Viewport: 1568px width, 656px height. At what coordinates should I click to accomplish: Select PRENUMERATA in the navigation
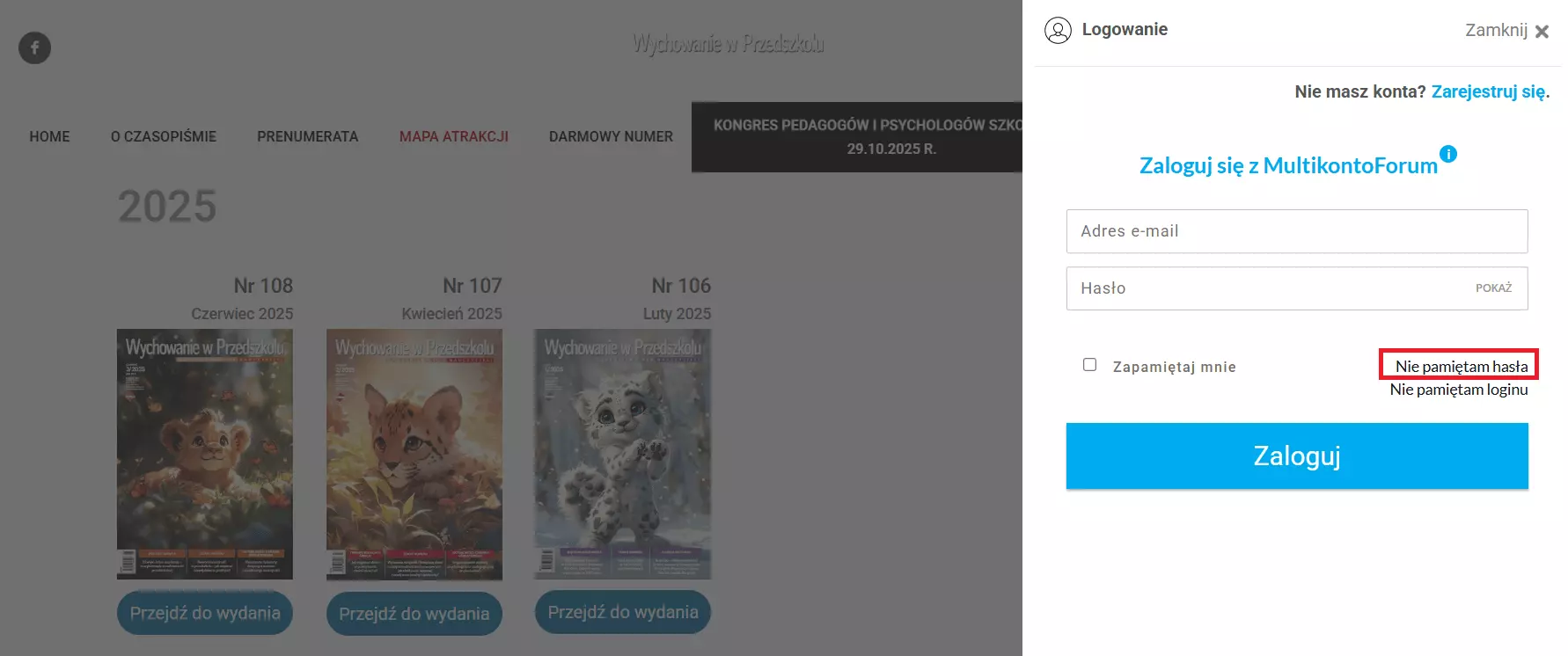click(x=308, y=136)
